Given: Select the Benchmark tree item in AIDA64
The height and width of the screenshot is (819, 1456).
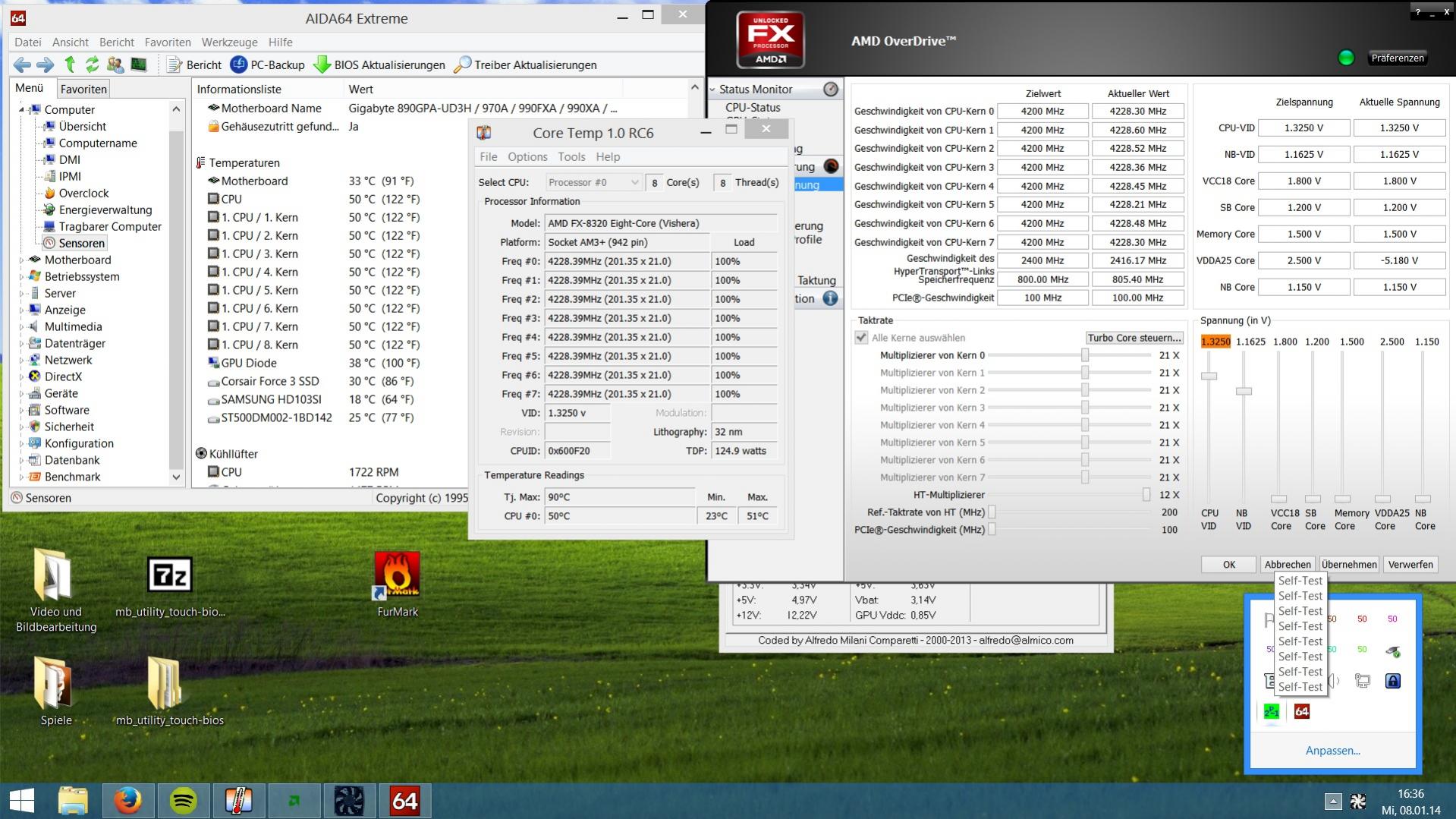Looking at the screenshot, I should click(x=72, y=477).
